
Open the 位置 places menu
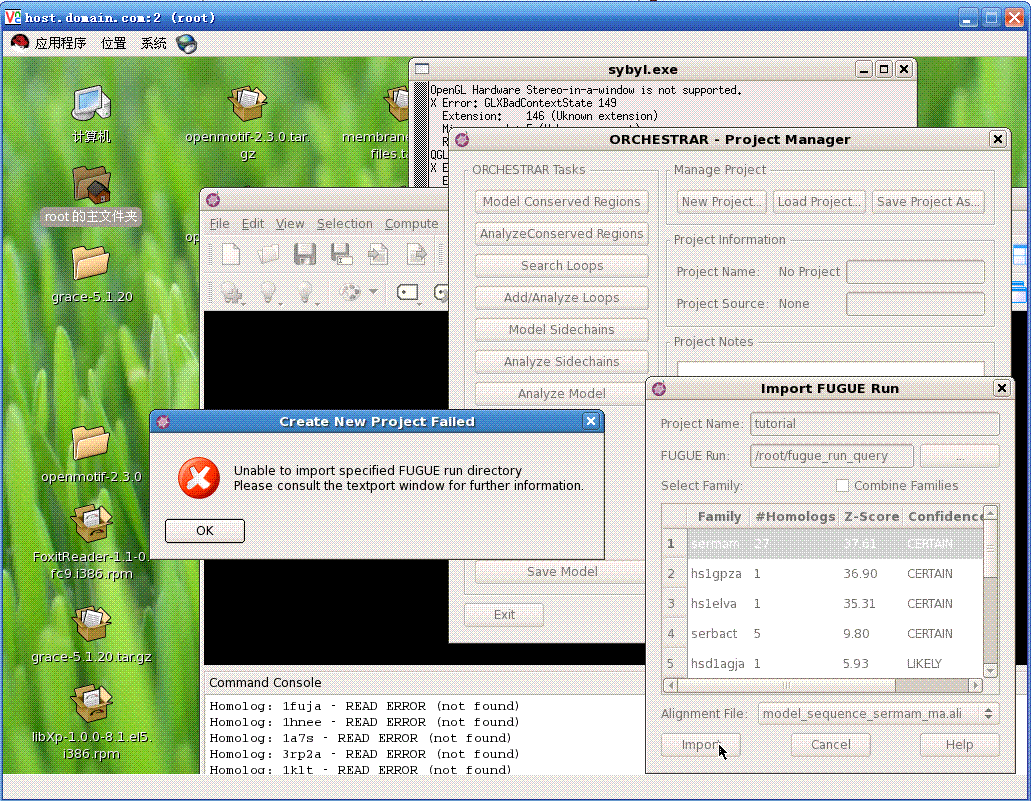(113, 43)
